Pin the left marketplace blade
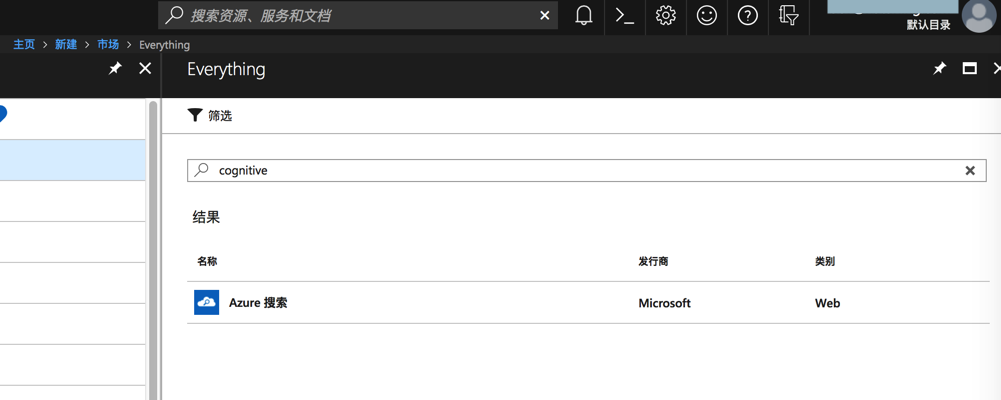 point(115,68)
